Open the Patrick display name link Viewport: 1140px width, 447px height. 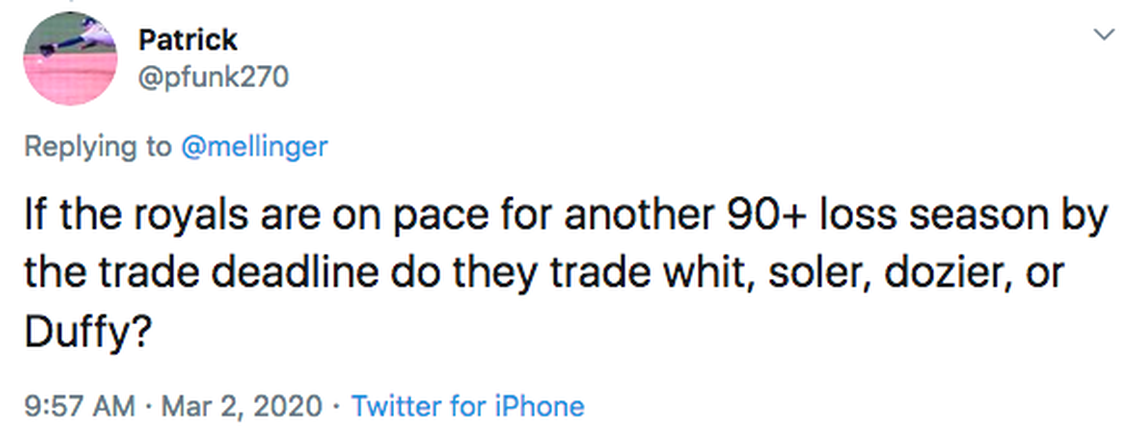pos(188,39)
